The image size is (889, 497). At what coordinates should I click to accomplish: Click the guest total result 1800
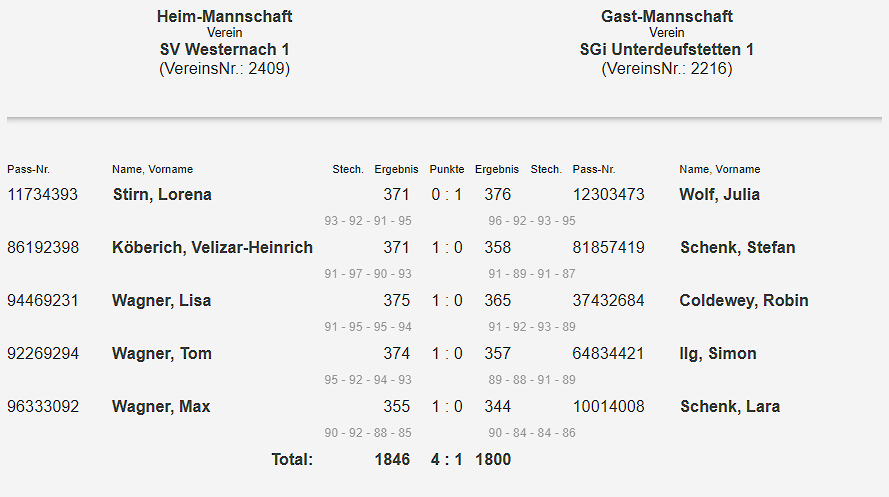(493, 460)
